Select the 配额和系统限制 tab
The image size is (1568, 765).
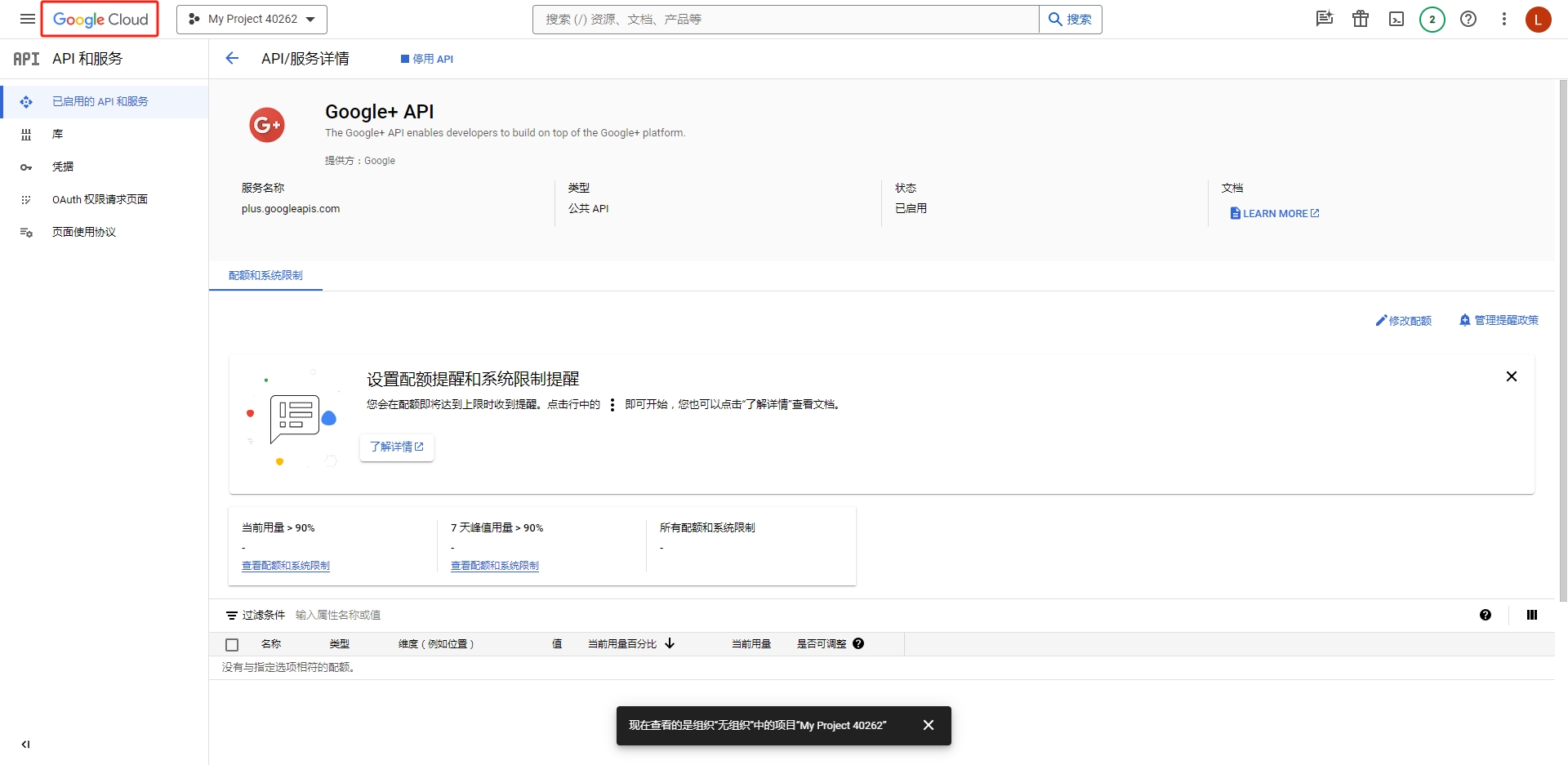pyautogui.click(x=265, y=275)
